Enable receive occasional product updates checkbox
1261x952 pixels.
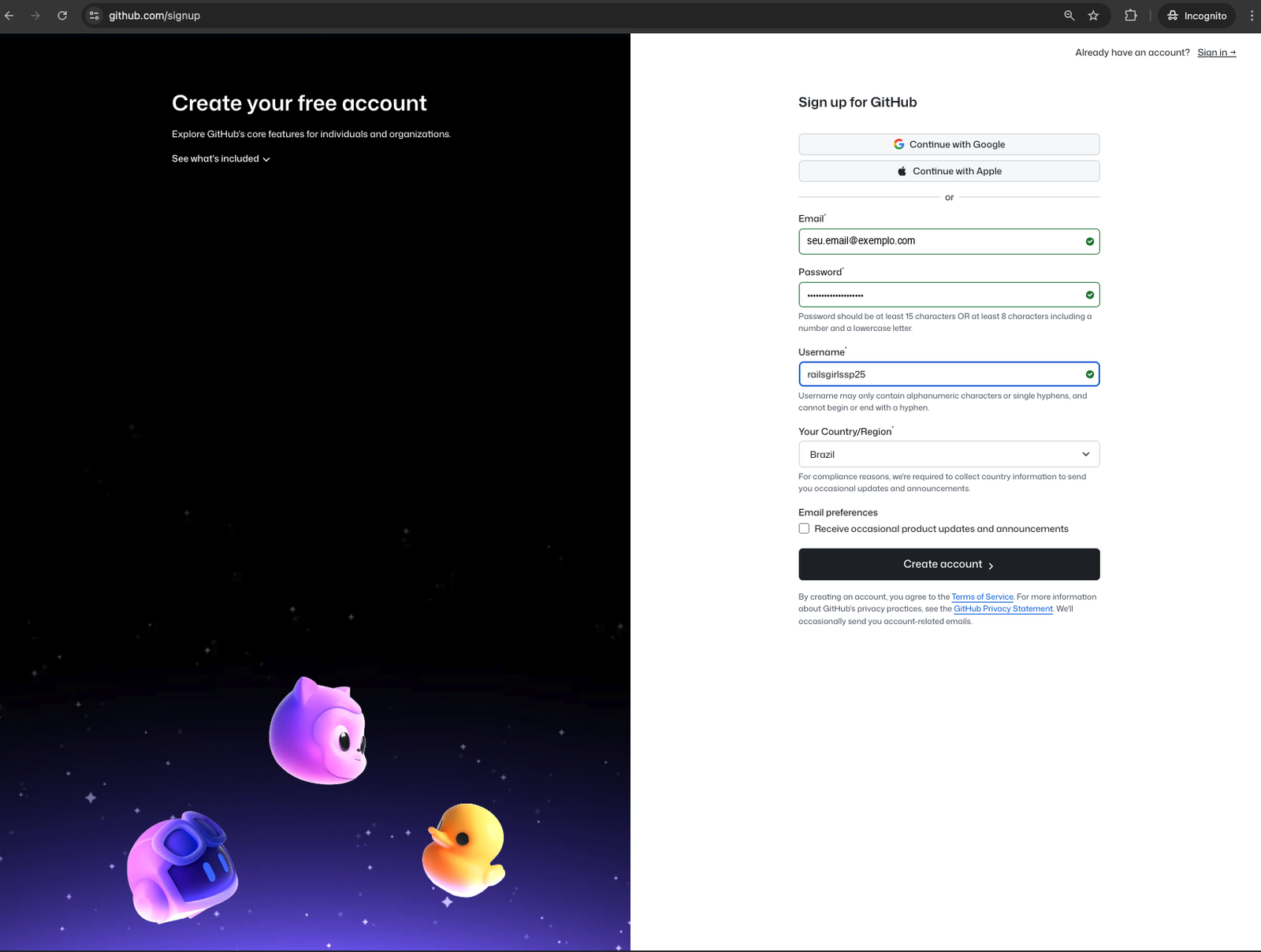click(x=804, y=529)
